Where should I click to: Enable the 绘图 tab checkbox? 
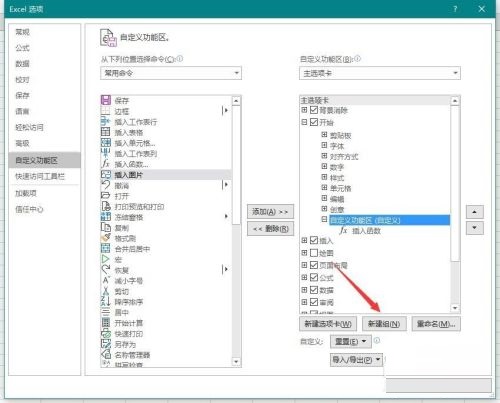314,253
